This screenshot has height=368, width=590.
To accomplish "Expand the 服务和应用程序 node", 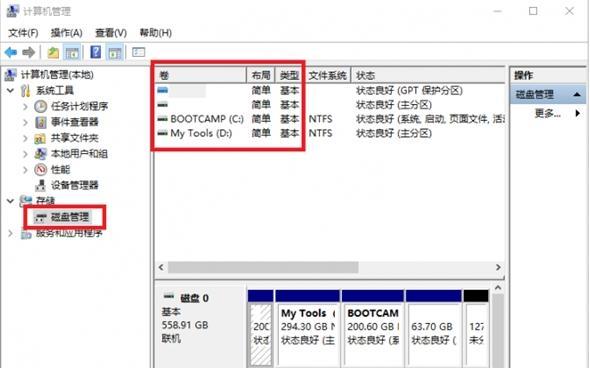I will pyautogui.click(x=11, y=234).
